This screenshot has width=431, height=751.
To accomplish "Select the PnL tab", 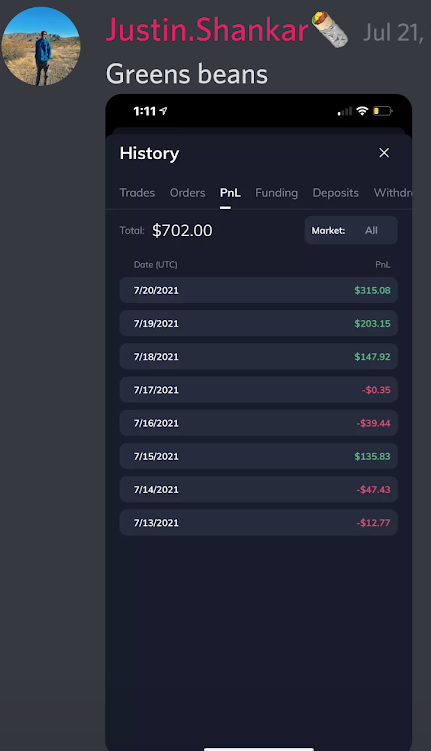I will pos(230,193).
